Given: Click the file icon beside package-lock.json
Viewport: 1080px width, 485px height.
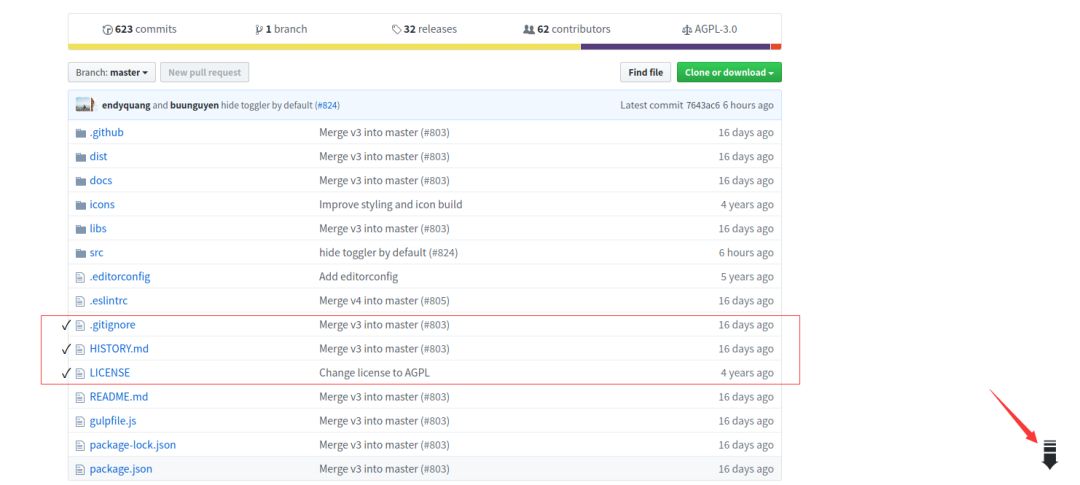Looking at the screenshot, I should (80, 446).
